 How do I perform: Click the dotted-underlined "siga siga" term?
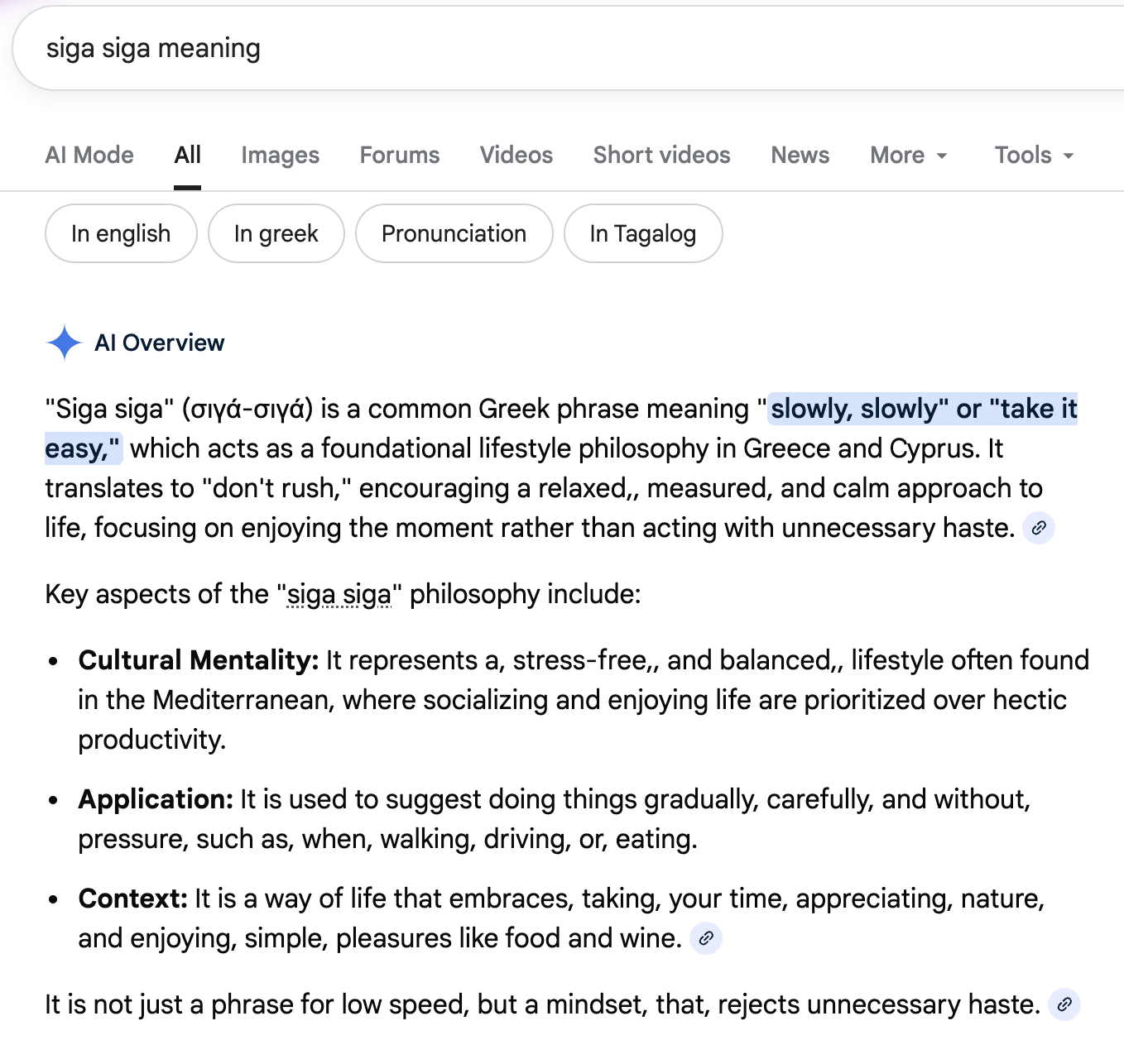[x=339, y=595]
